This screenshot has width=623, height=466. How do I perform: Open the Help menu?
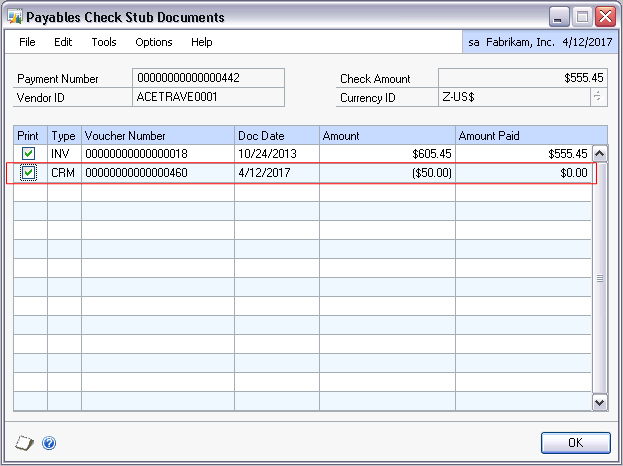click(x=202, y=42)
